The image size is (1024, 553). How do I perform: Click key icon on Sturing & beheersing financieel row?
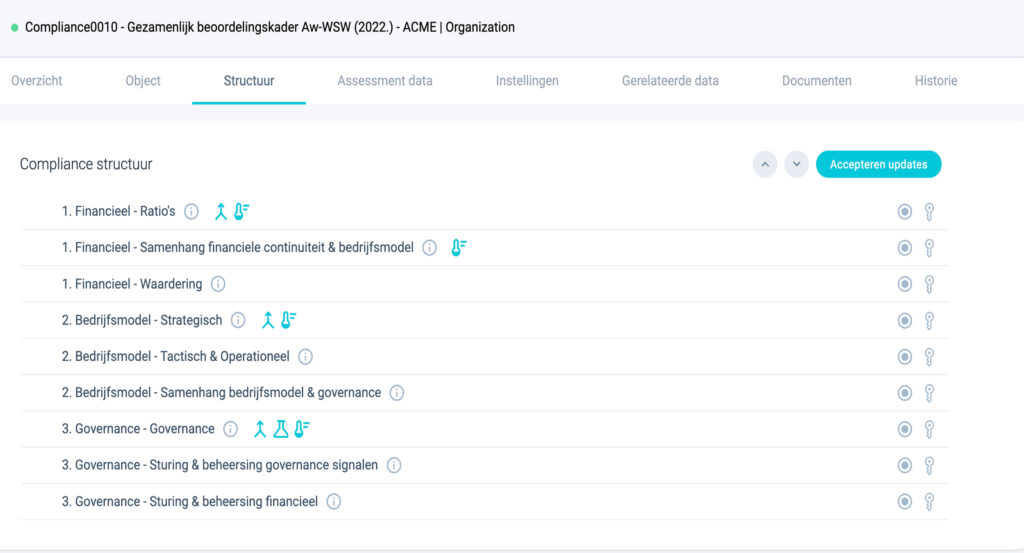(929, 501)
